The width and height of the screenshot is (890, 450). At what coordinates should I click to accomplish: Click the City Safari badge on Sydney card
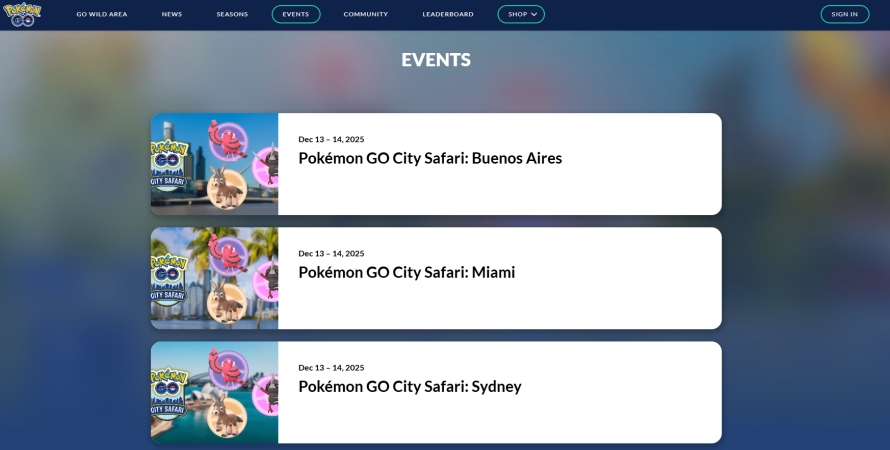click(x=168, y=393)
